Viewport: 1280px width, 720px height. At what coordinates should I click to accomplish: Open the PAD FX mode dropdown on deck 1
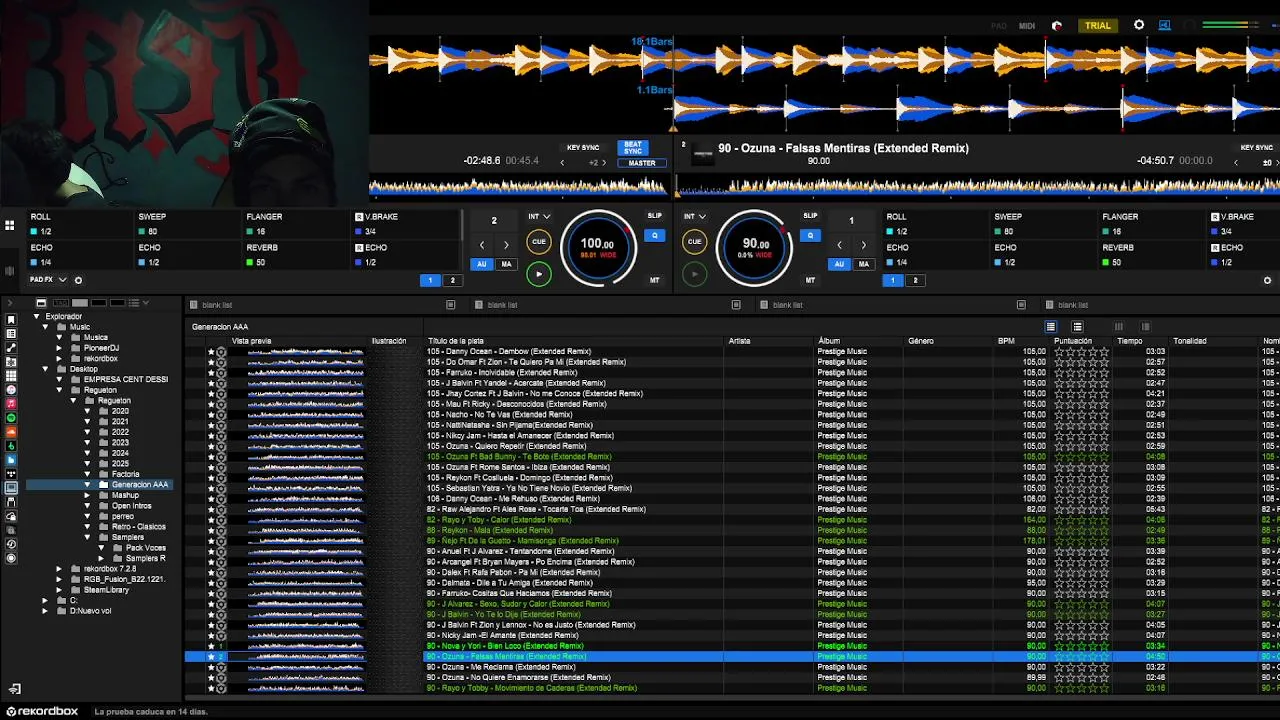pyautogui.click(x=48, y=280)
